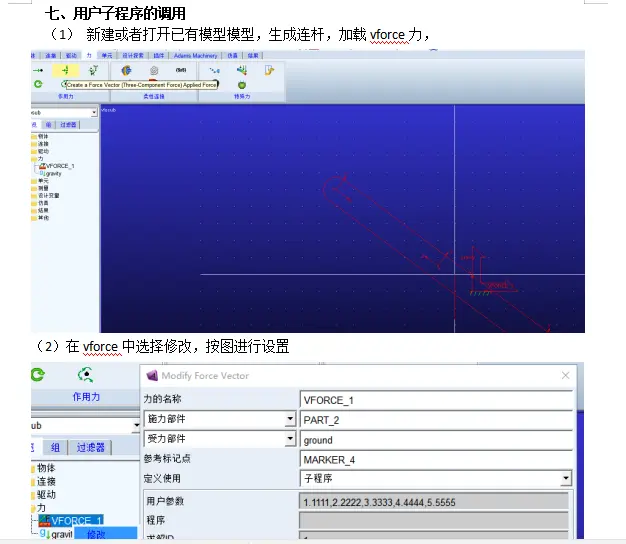The height and width of the screenshot is (544, 626).
Task: Expand the 物体 folder in lower tree
Action: pos(43,468)
